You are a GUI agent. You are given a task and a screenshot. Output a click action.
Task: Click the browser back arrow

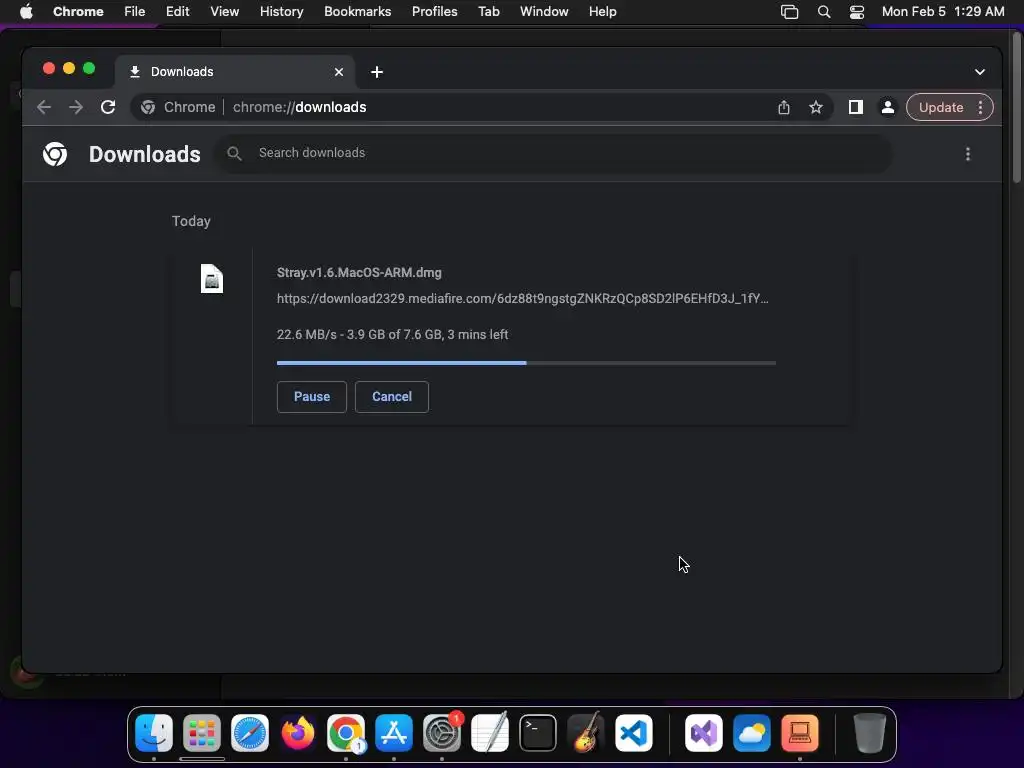pos(44,107)
